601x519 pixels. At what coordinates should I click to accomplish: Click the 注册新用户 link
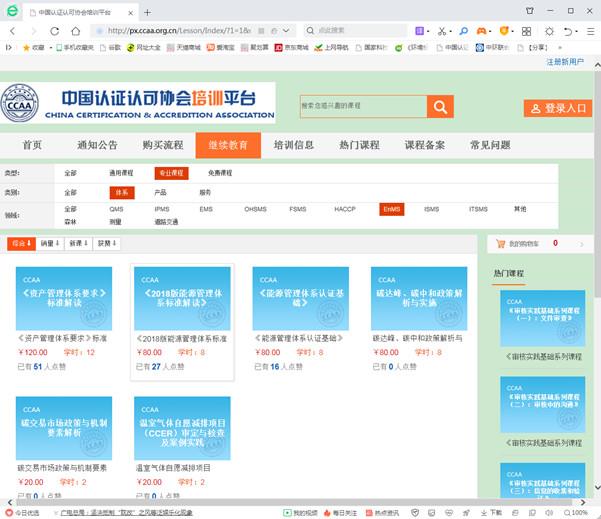565,62
